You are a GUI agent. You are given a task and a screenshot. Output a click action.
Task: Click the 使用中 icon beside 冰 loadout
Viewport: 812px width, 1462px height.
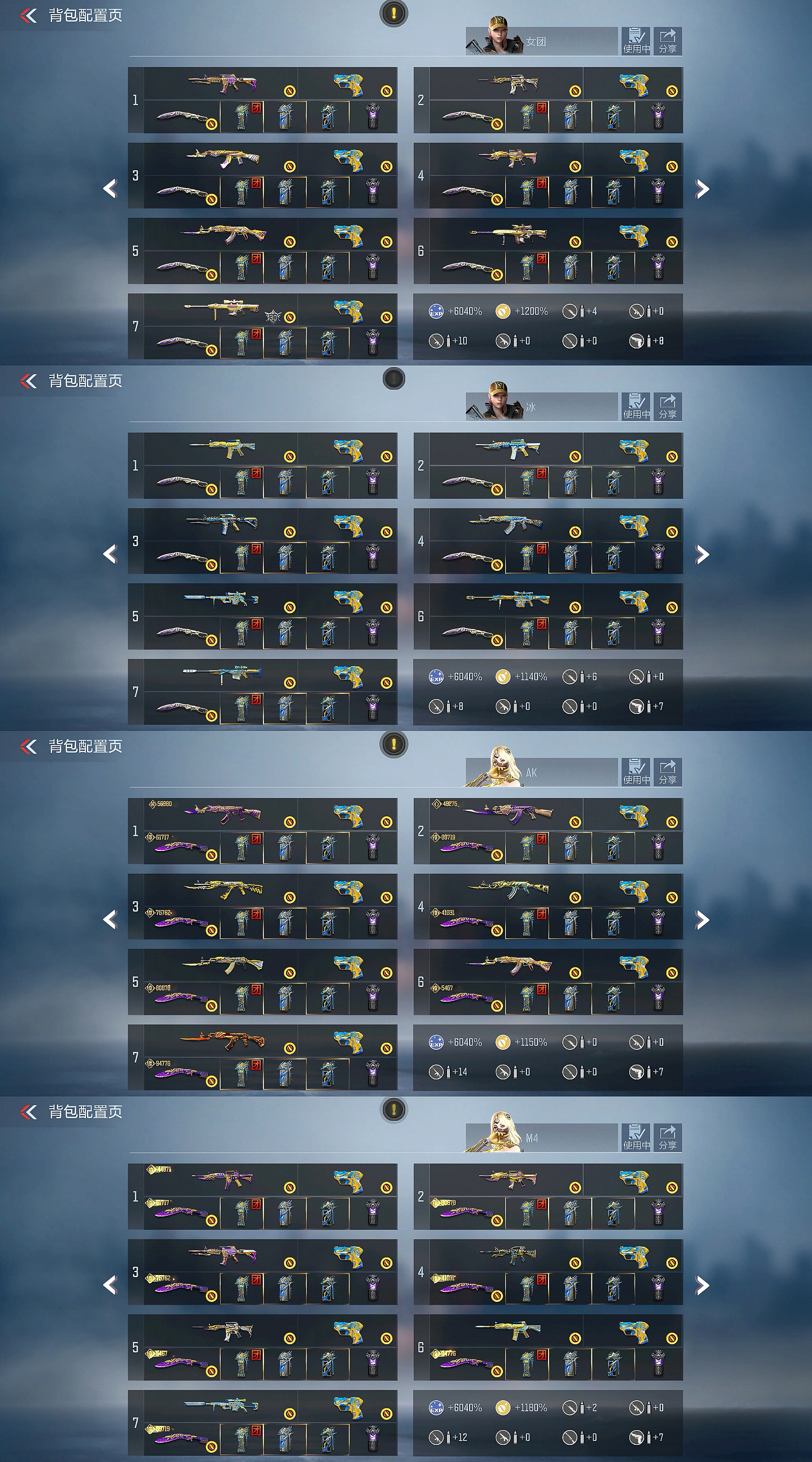click(635, 407)
